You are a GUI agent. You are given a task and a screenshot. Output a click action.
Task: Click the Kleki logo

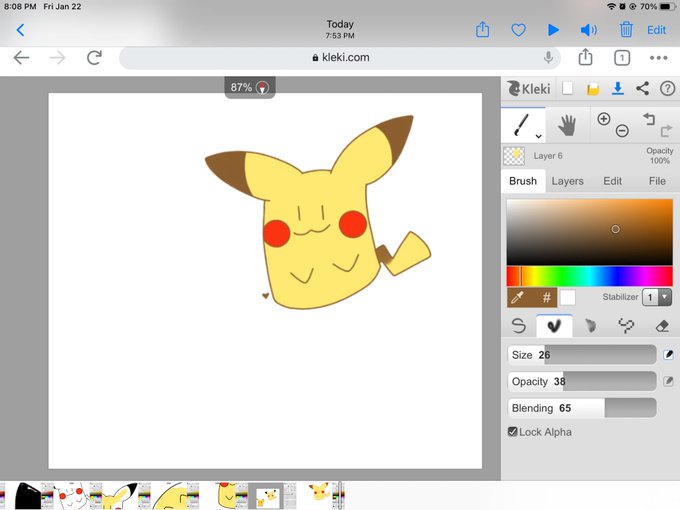click(x=529, y=88)
